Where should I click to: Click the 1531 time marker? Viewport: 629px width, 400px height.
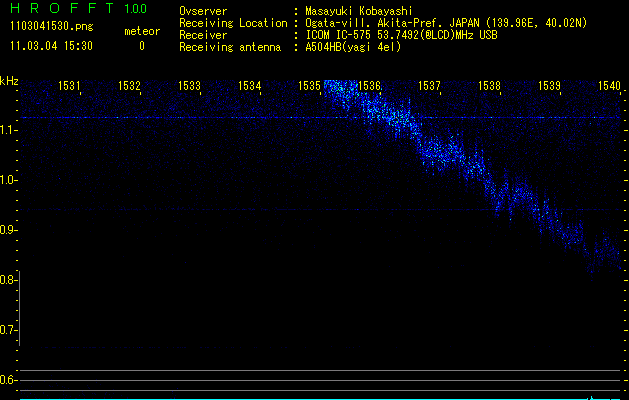tap(70, 86)
